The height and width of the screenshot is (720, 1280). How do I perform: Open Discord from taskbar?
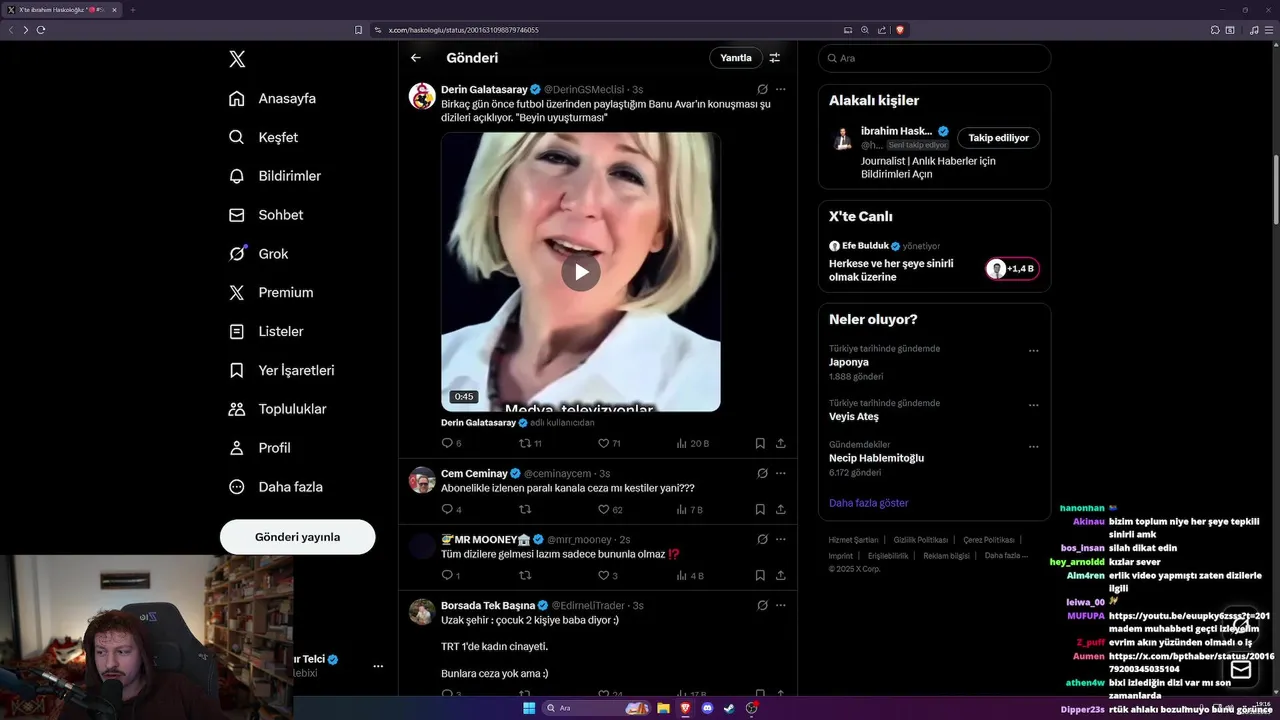tap(707, 708)
